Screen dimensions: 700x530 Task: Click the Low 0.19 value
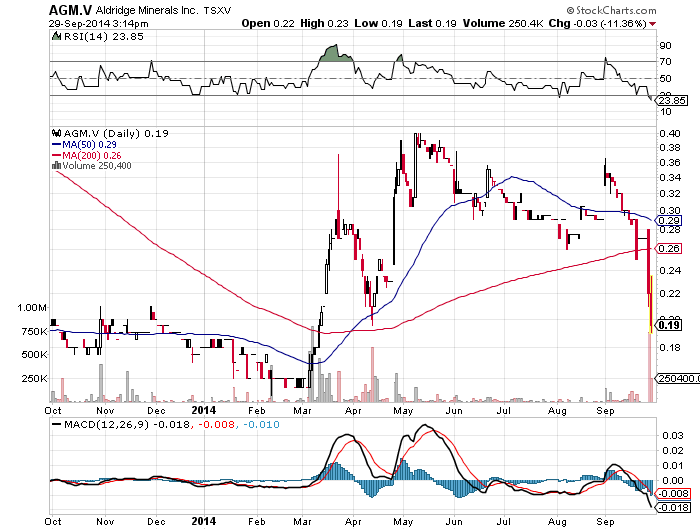coord(379,23)
